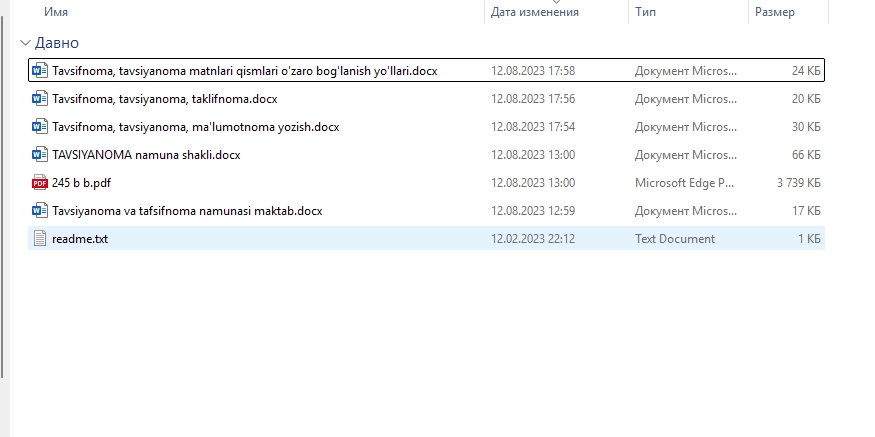Click the Word icon of "ma'lumotnoma yozish.docx" file

tap(40, 127)
